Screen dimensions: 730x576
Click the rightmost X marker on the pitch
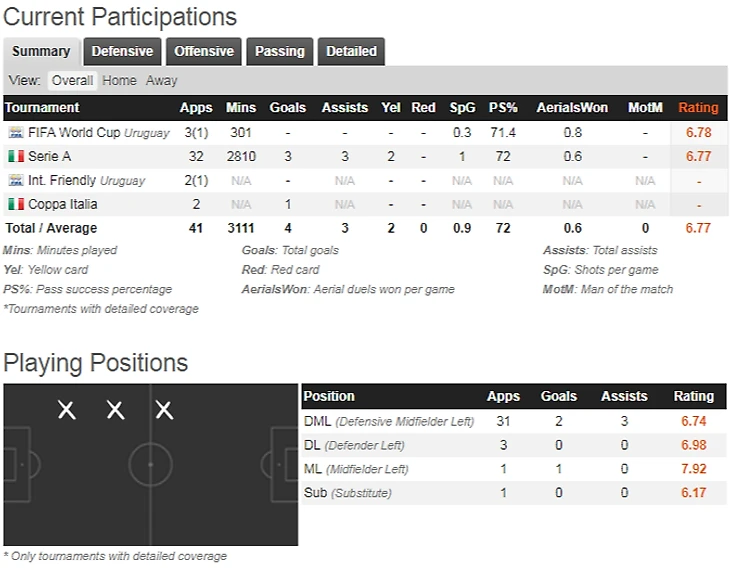tap(164, 409)
